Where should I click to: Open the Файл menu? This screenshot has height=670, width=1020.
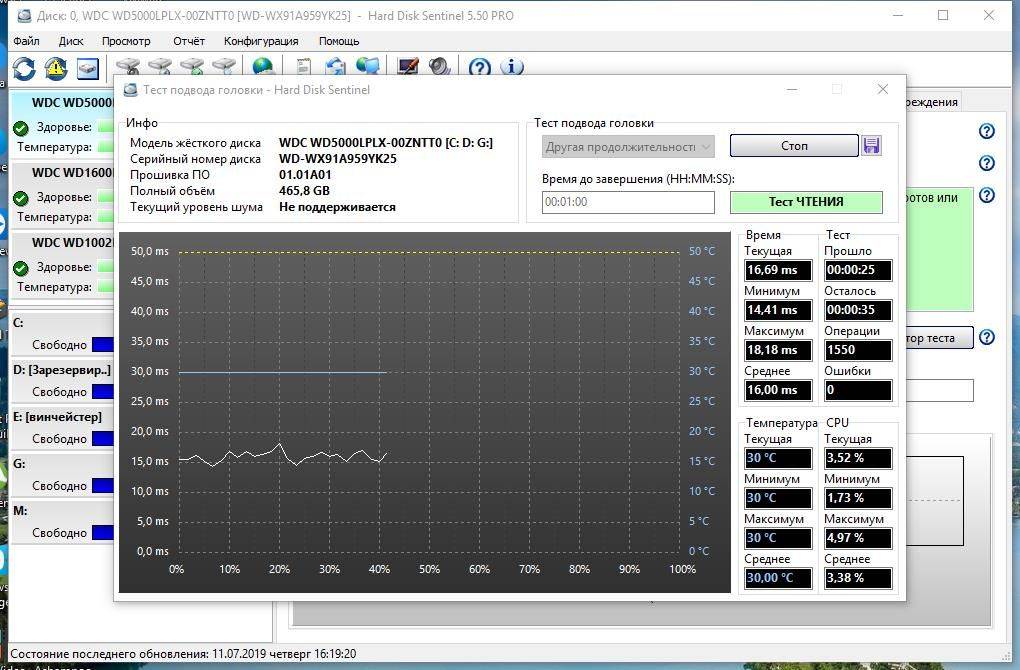27,41
